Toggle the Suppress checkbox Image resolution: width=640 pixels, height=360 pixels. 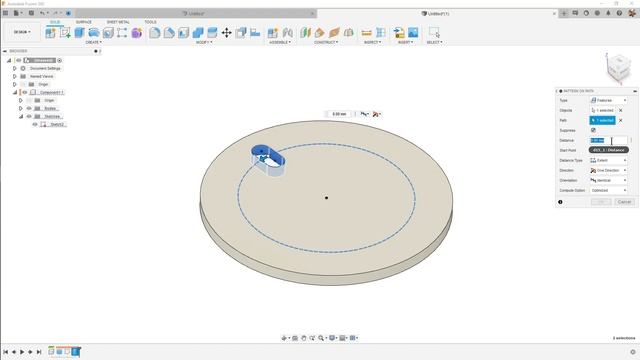[593, 130]
